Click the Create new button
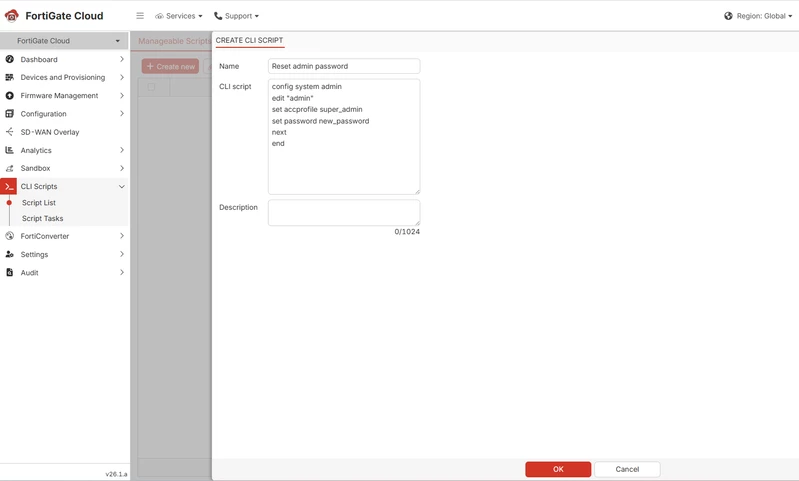 170,66
